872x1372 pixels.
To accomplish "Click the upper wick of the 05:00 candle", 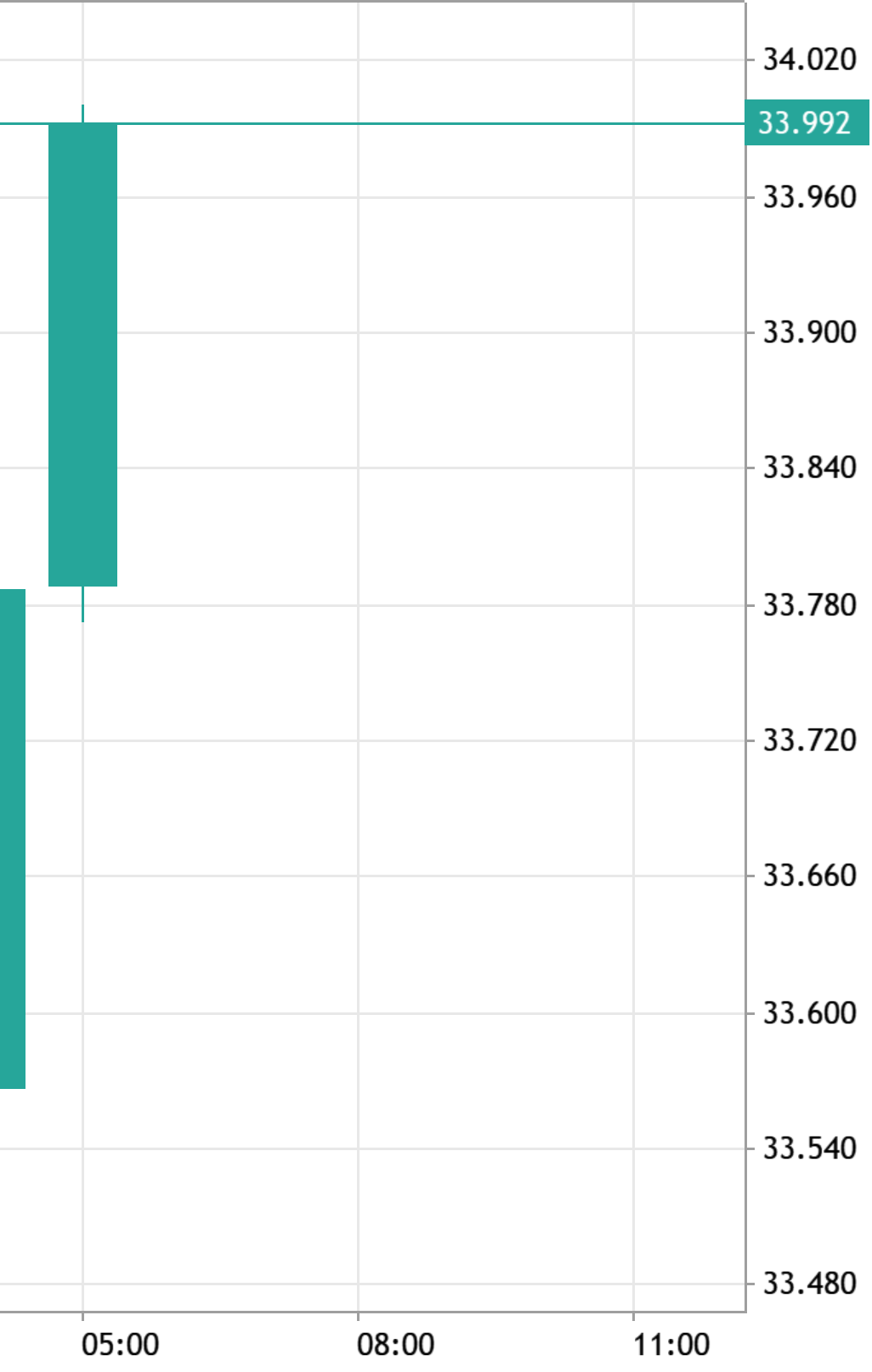I will tap(82, 114).
